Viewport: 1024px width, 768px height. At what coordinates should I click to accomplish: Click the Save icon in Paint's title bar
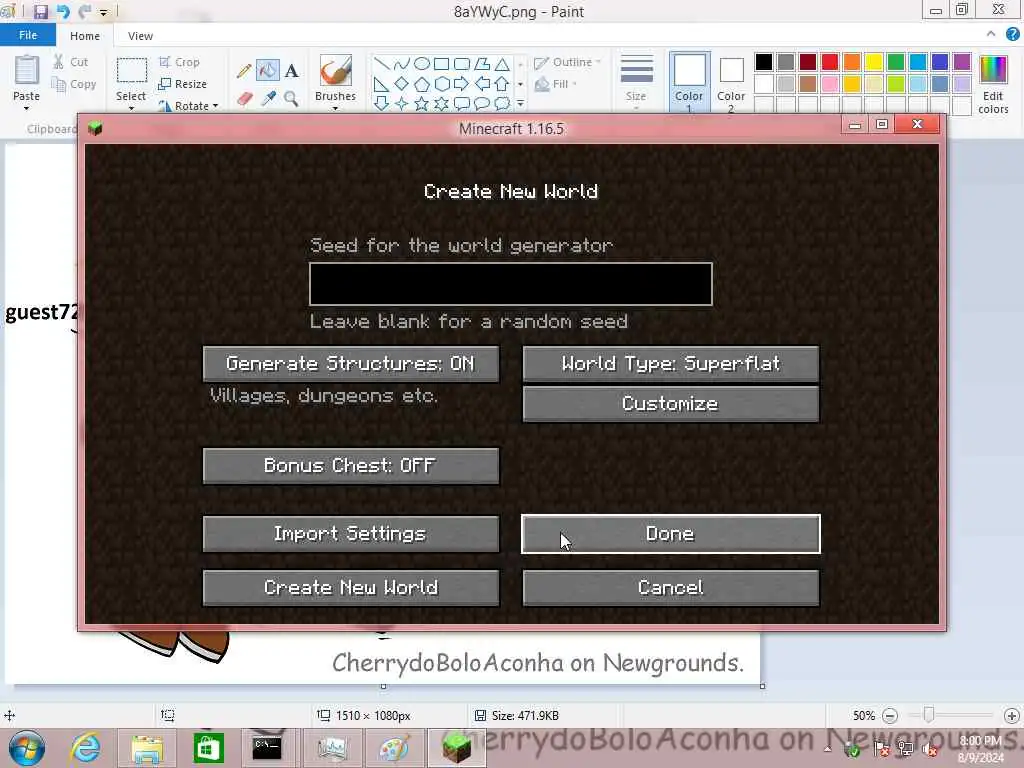40,12
